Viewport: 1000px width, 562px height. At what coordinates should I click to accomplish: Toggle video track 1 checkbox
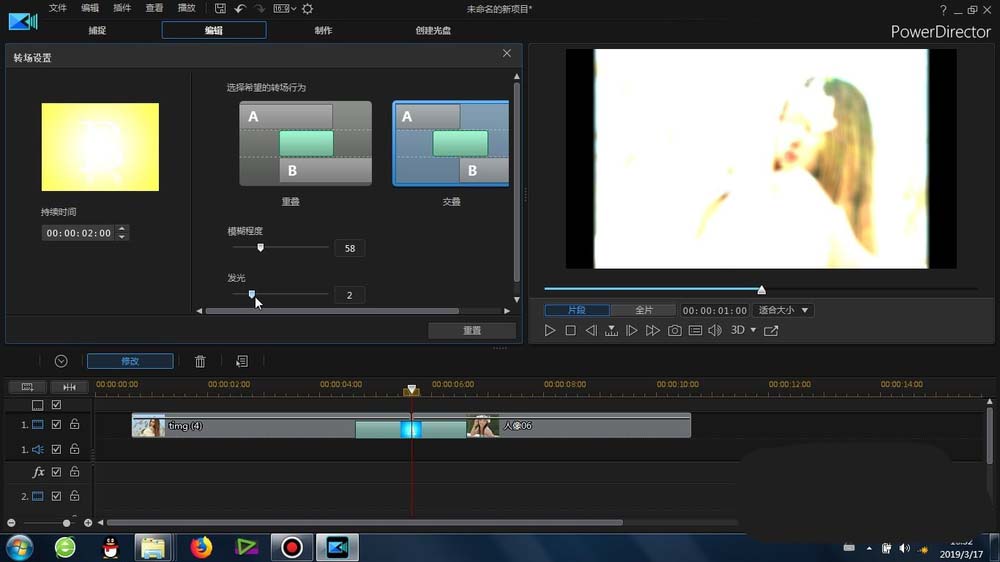coord(56,424)
